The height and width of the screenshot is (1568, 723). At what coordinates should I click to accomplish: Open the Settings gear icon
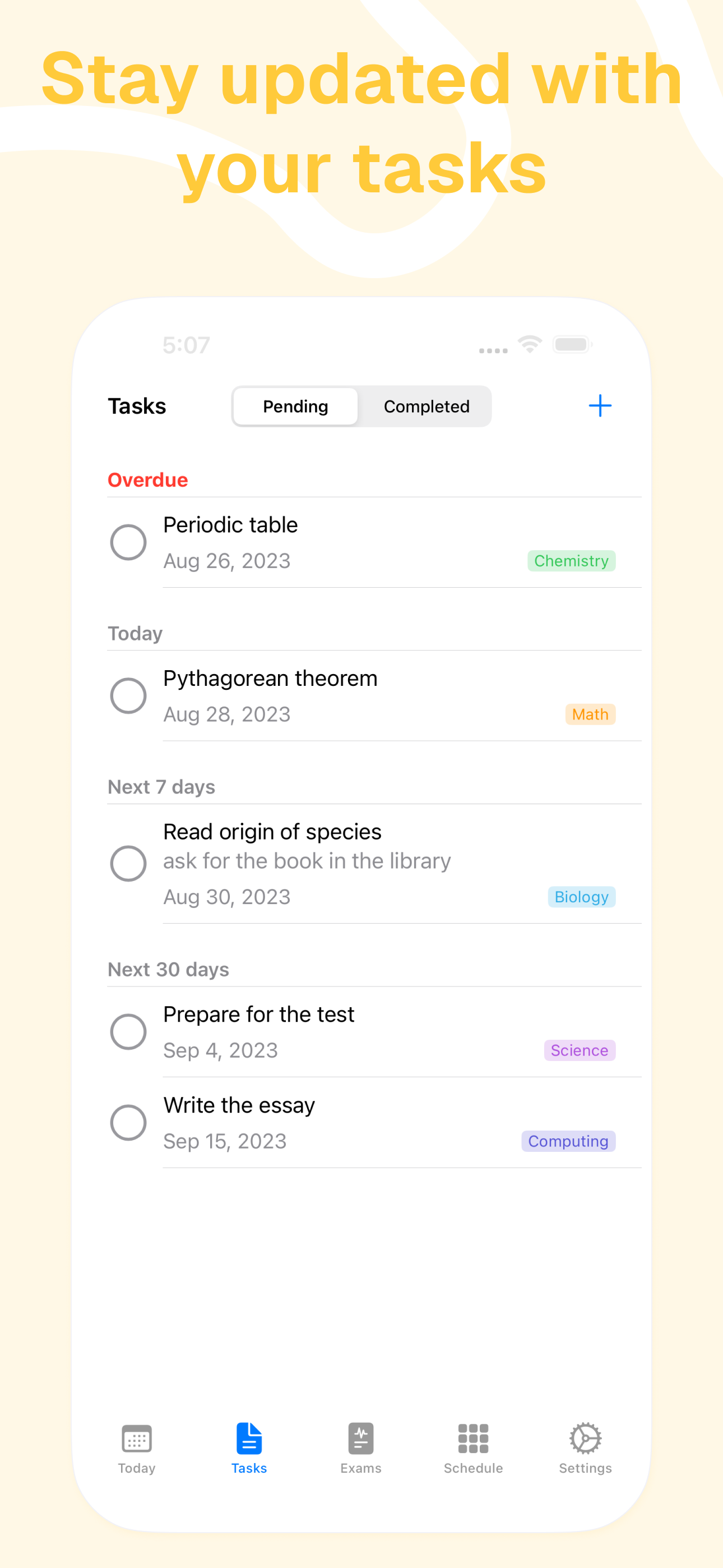(x=585, y=1438)
